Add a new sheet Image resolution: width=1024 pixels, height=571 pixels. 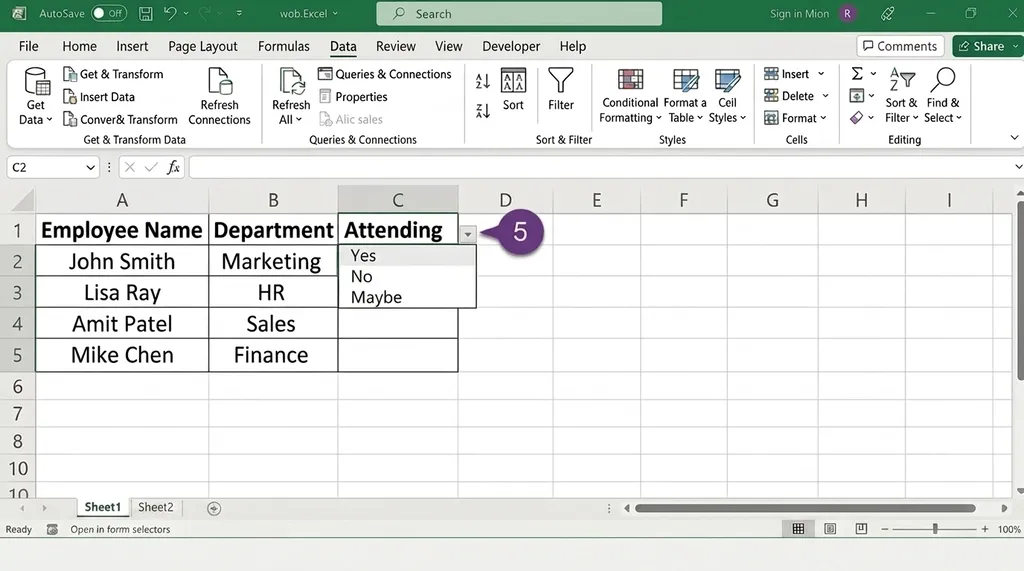214,508
